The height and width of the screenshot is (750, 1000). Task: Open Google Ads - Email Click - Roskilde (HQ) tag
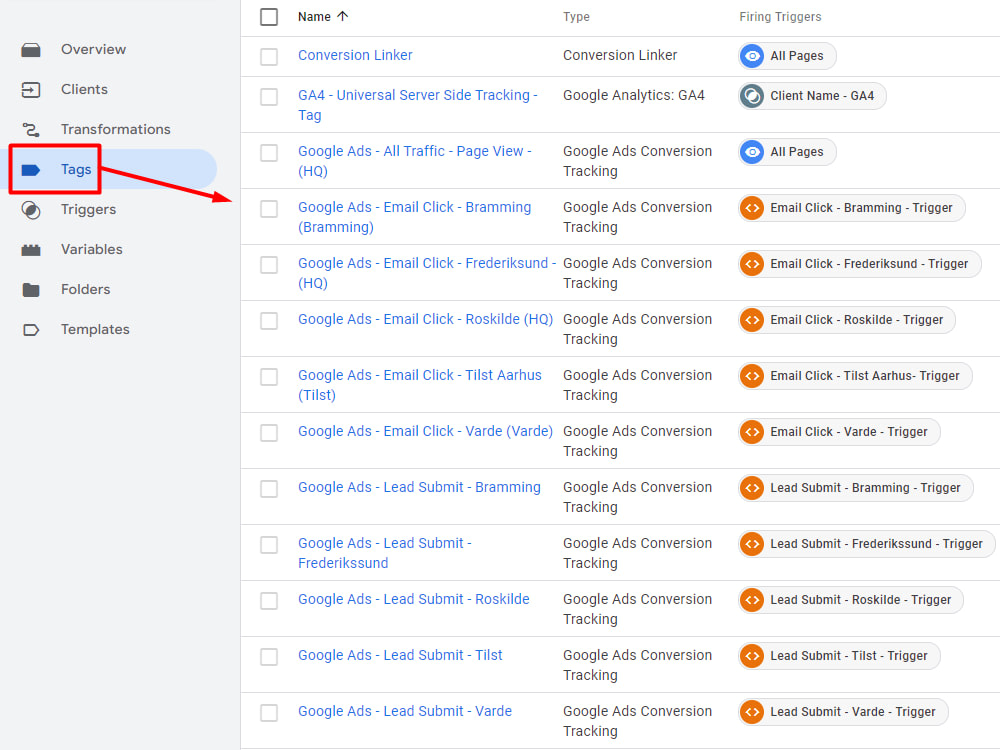(x=425, y=320)
